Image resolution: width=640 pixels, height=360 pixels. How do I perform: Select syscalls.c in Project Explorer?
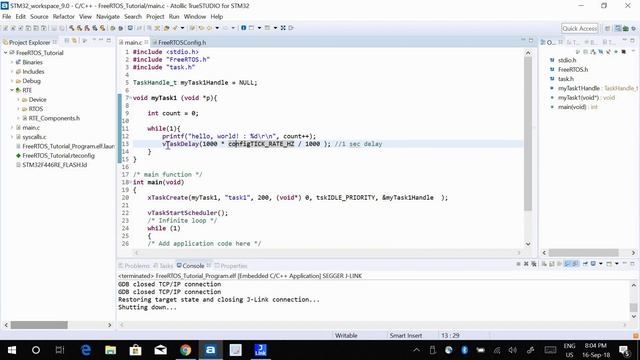(x=34, y=137)
